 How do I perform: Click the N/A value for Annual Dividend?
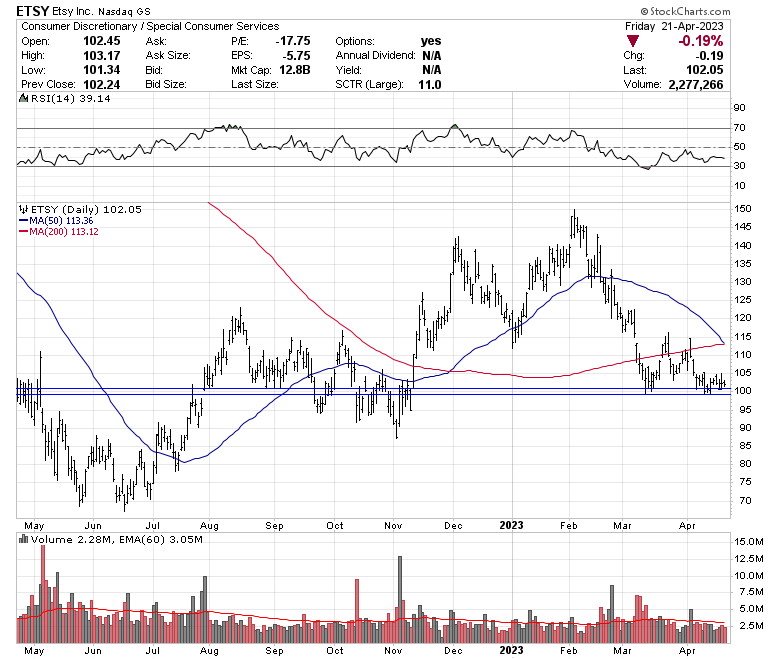coord(431,55)
